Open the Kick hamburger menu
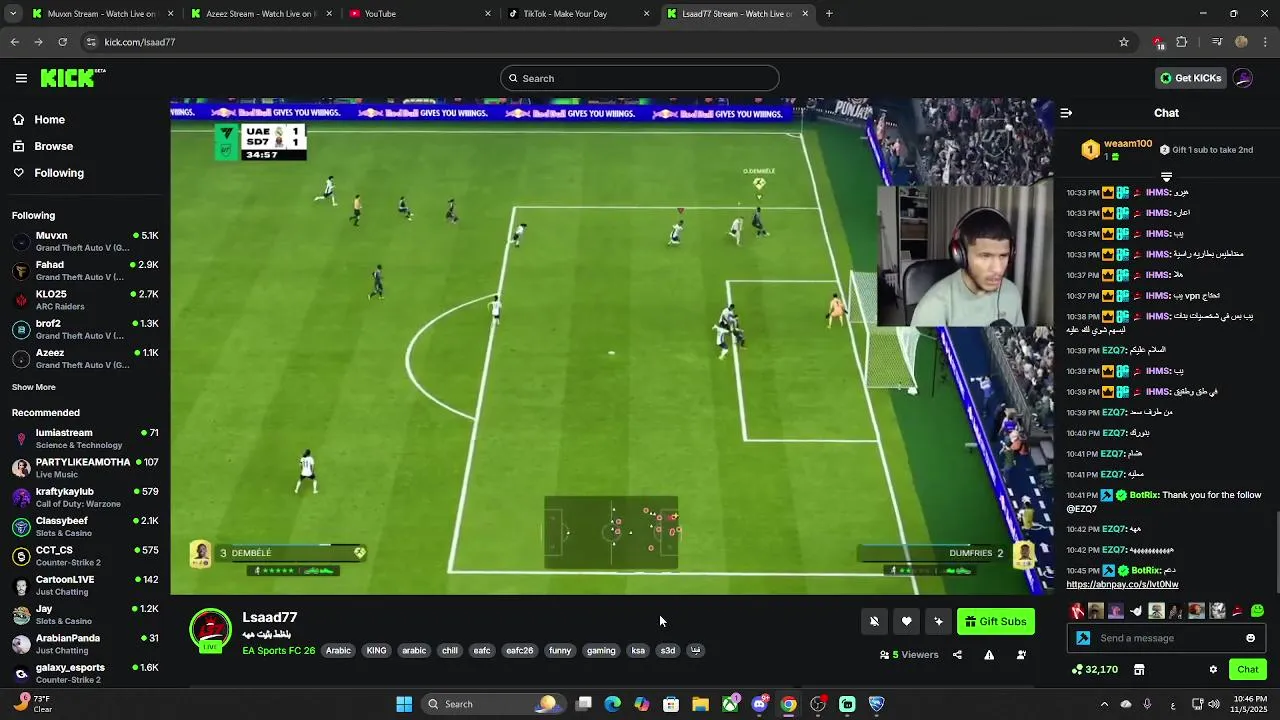Image resolution: width=1280 pixels, height=720 pixels. (x=21, y=78)
